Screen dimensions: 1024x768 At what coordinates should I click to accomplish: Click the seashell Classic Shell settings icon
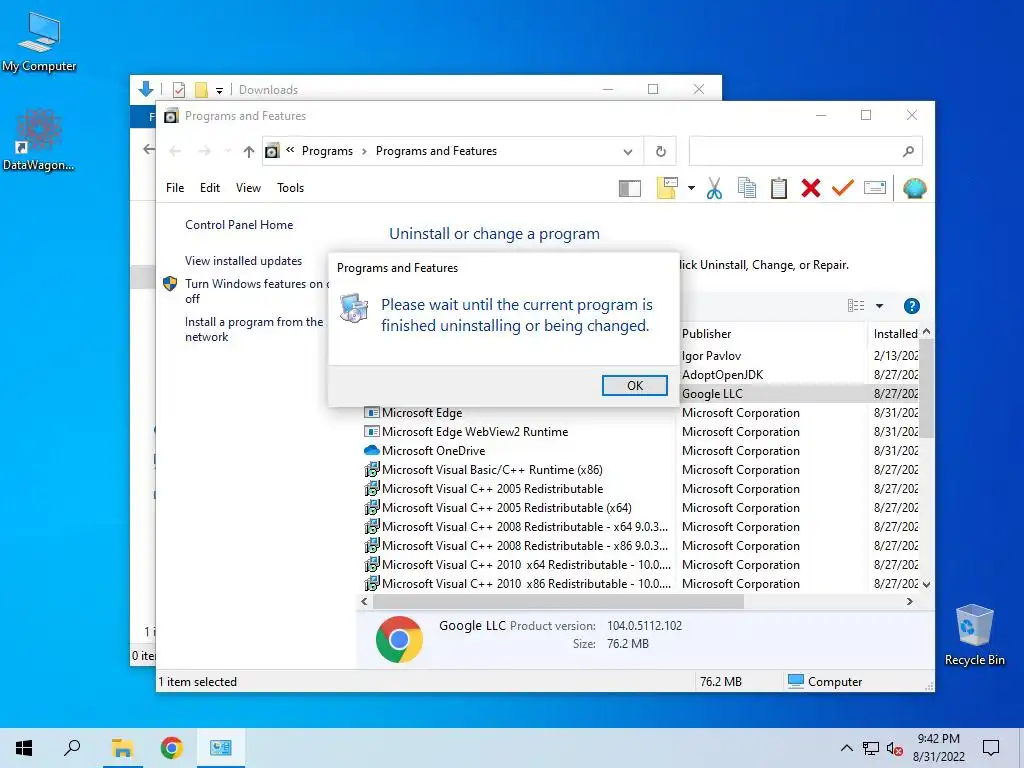914,189
